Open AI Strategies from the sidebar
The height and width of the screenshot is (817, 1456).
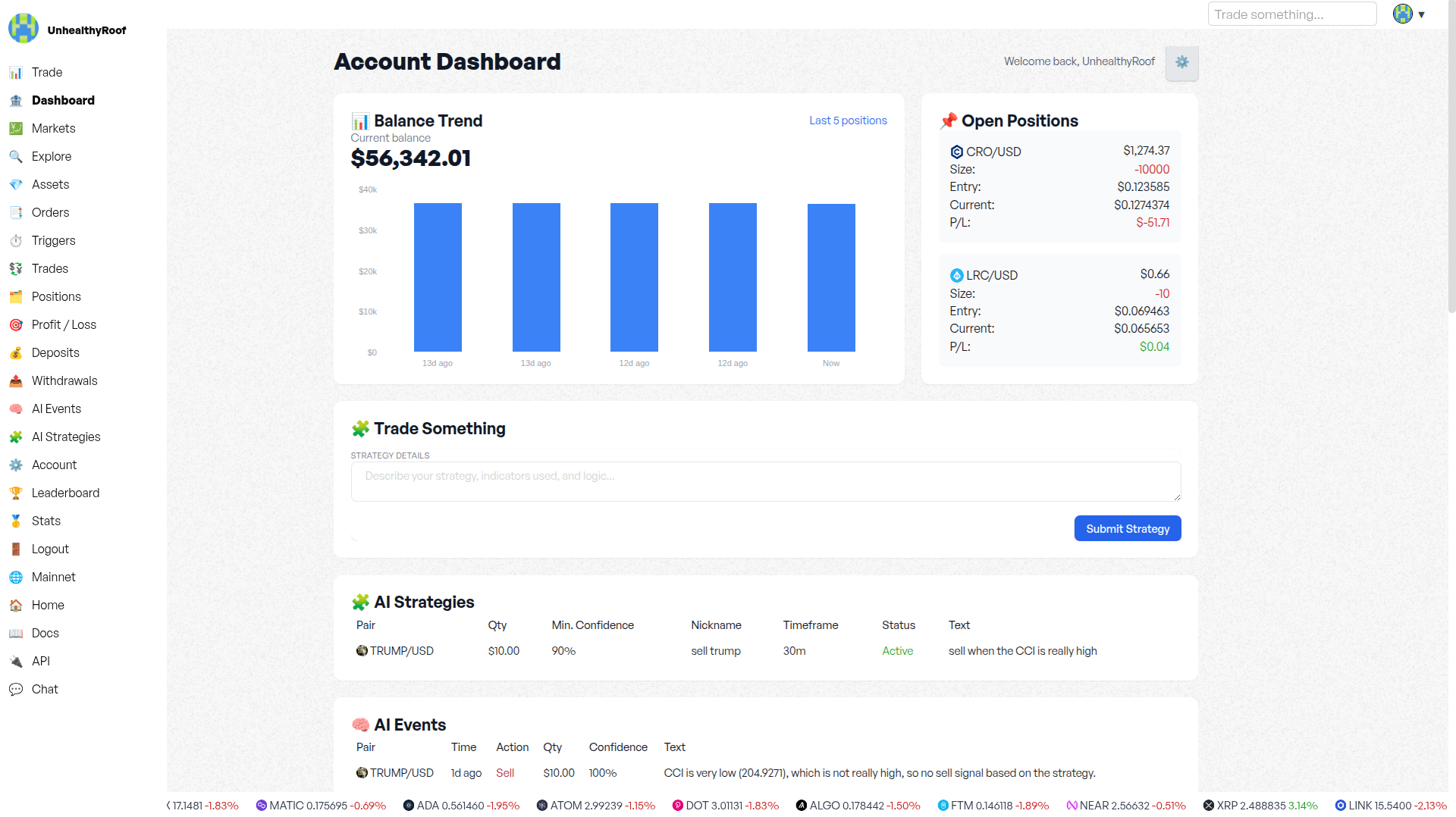(x=66, y=437)
